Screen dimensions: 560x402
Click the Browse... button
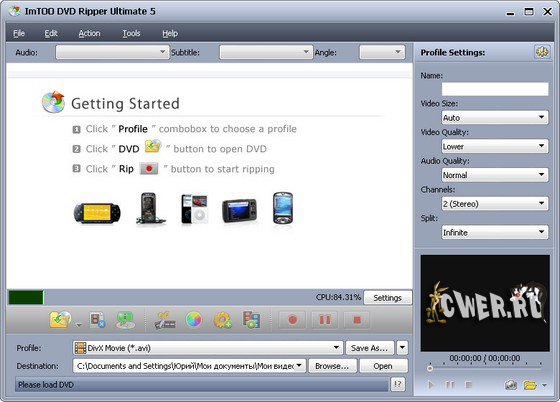tap(332, 366)
